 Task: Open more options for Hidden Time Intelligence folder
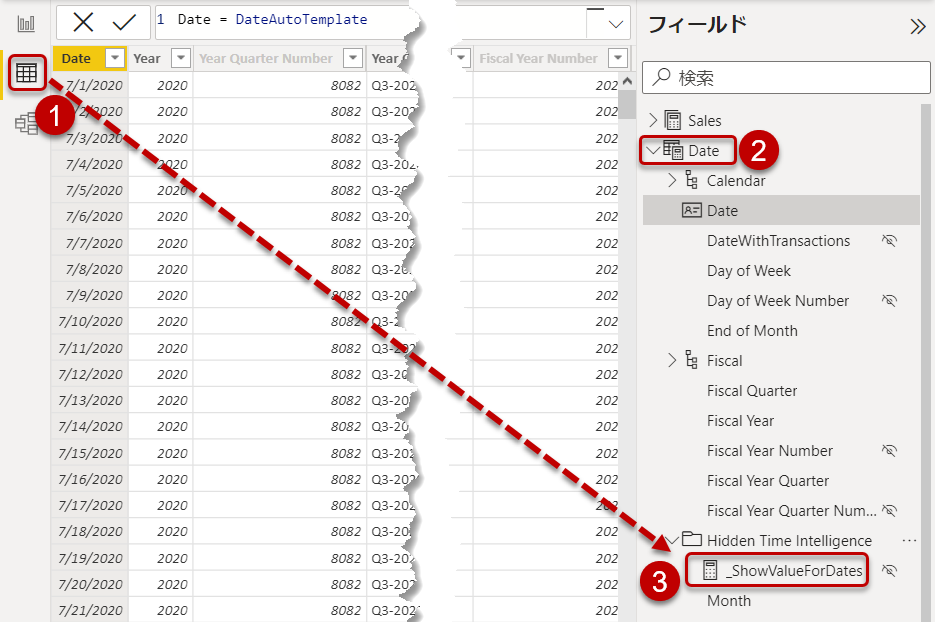[x=908, y=540]
